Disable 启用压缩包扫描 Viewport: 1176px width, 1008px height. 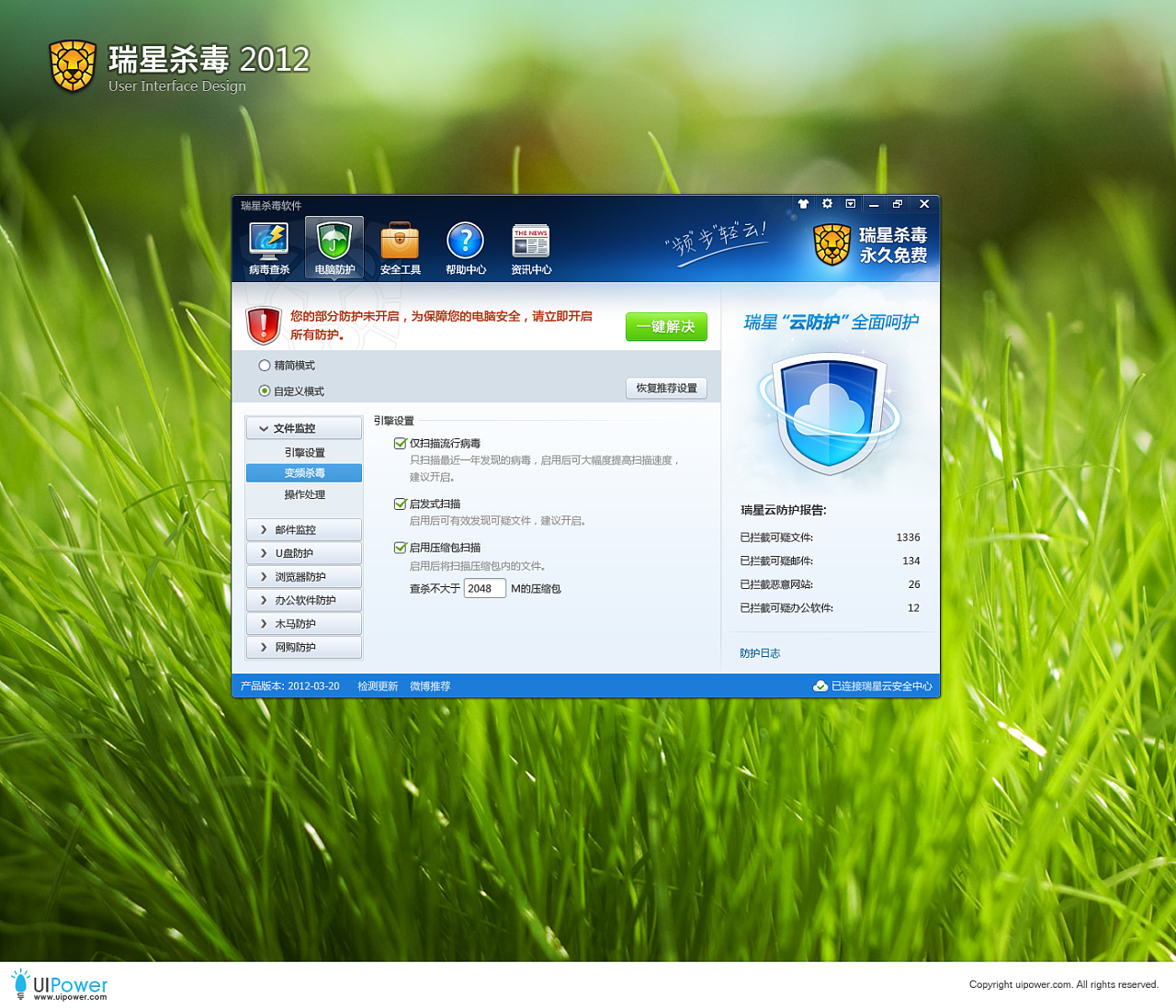point(401,547)
